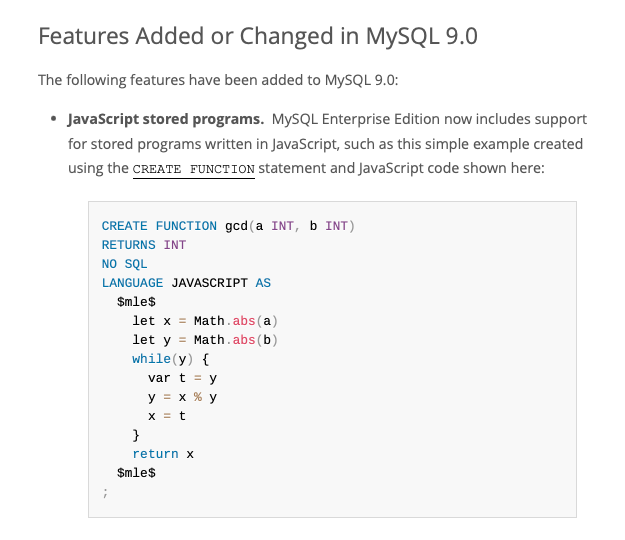Click the bold "JavaScript stored programs." text
Screen dimensions: 625x540
(164, 119)
